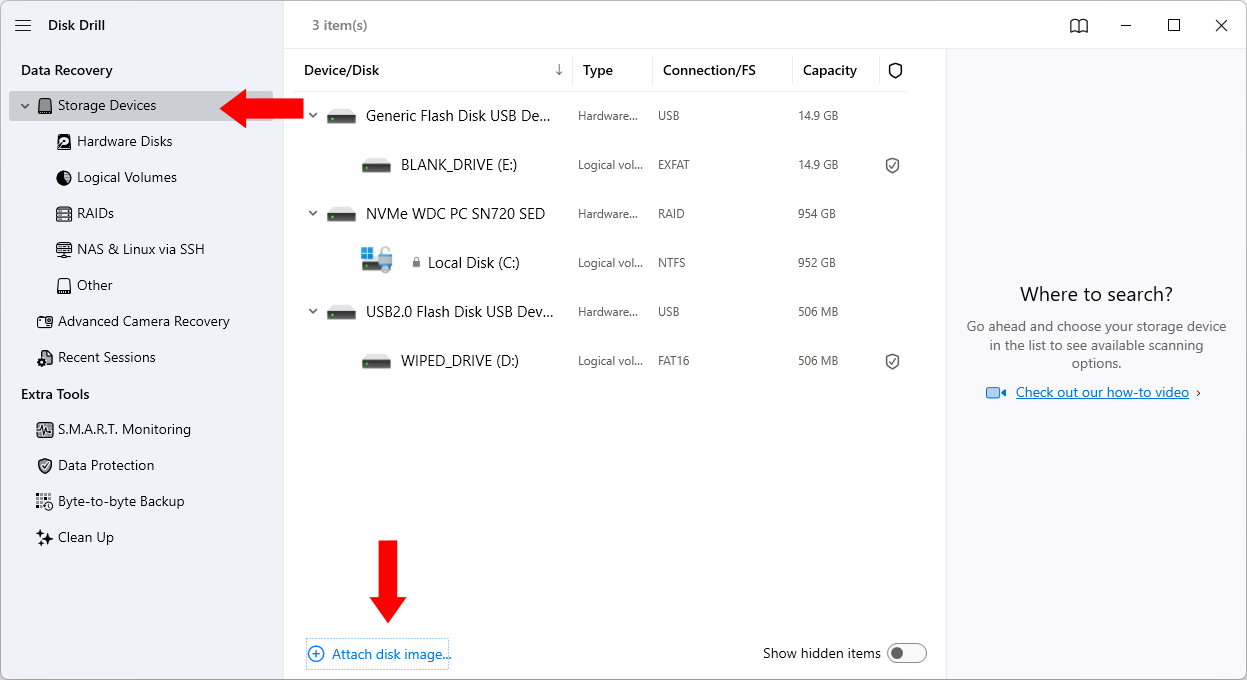The height and width of the screenshot is (680, 1247).
Task: Open Logical Volumes section
Action: pos(126,177)
